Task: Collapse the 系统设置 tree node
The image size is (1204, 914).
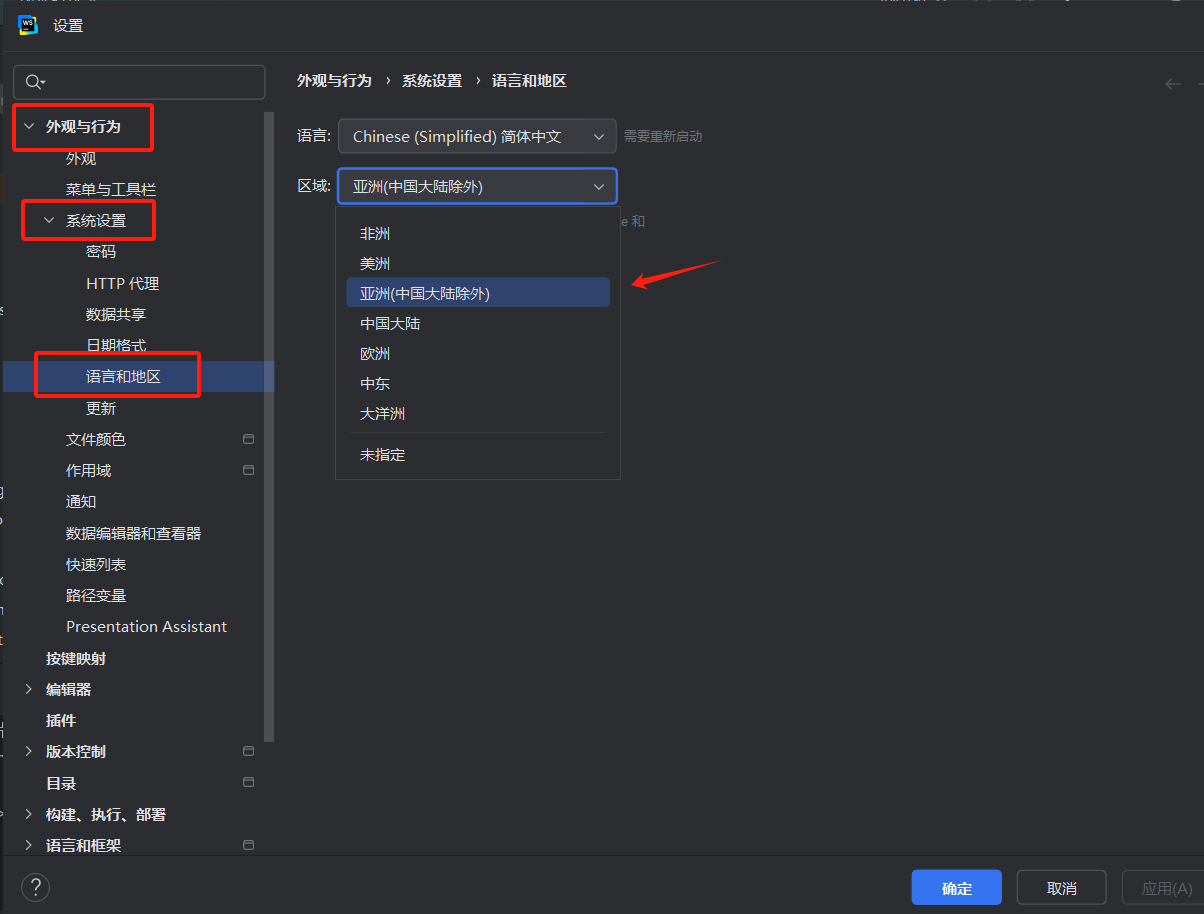Action: point(49,220)
